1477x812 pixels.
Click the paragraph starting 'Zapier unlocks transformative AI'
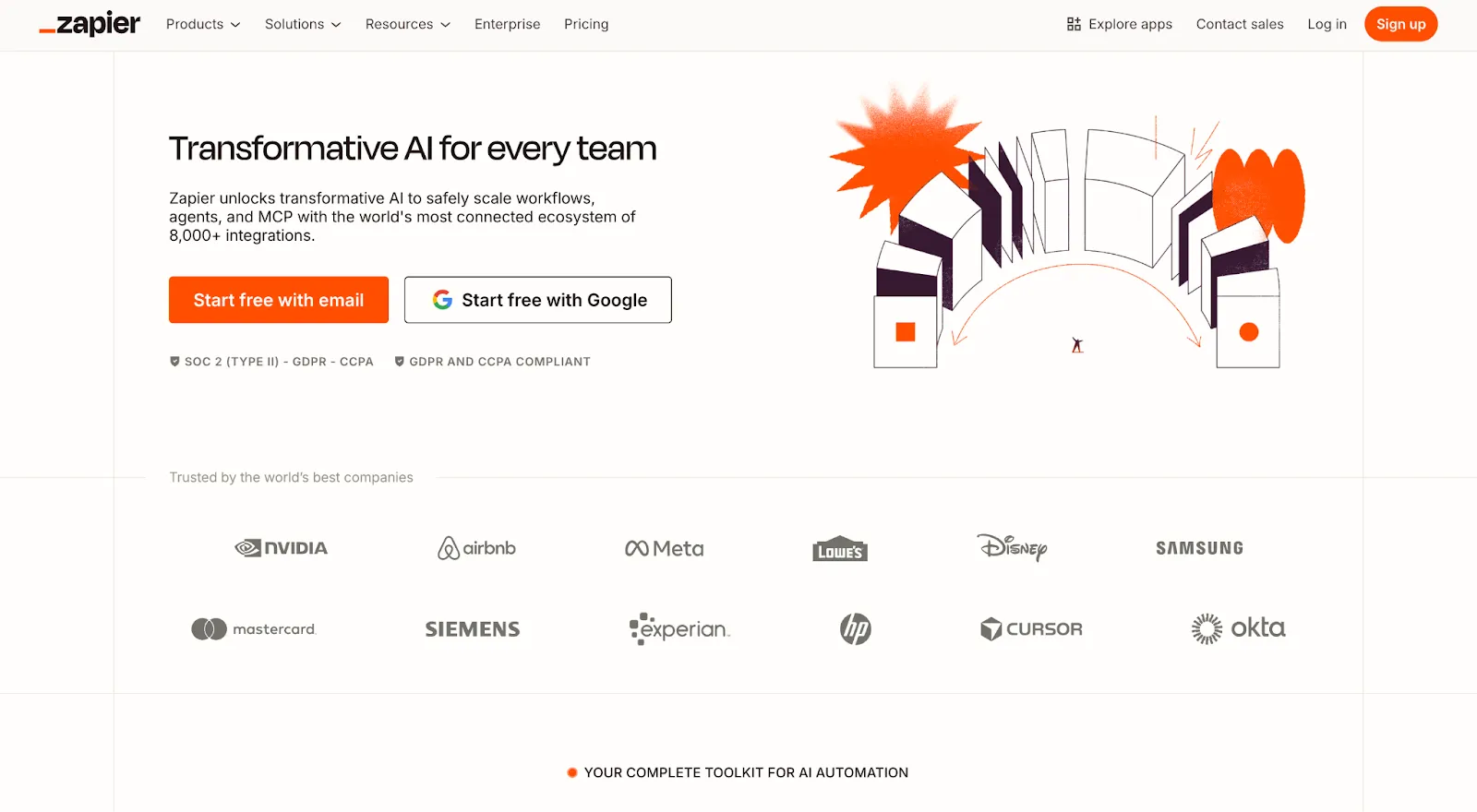click(402, 217)
